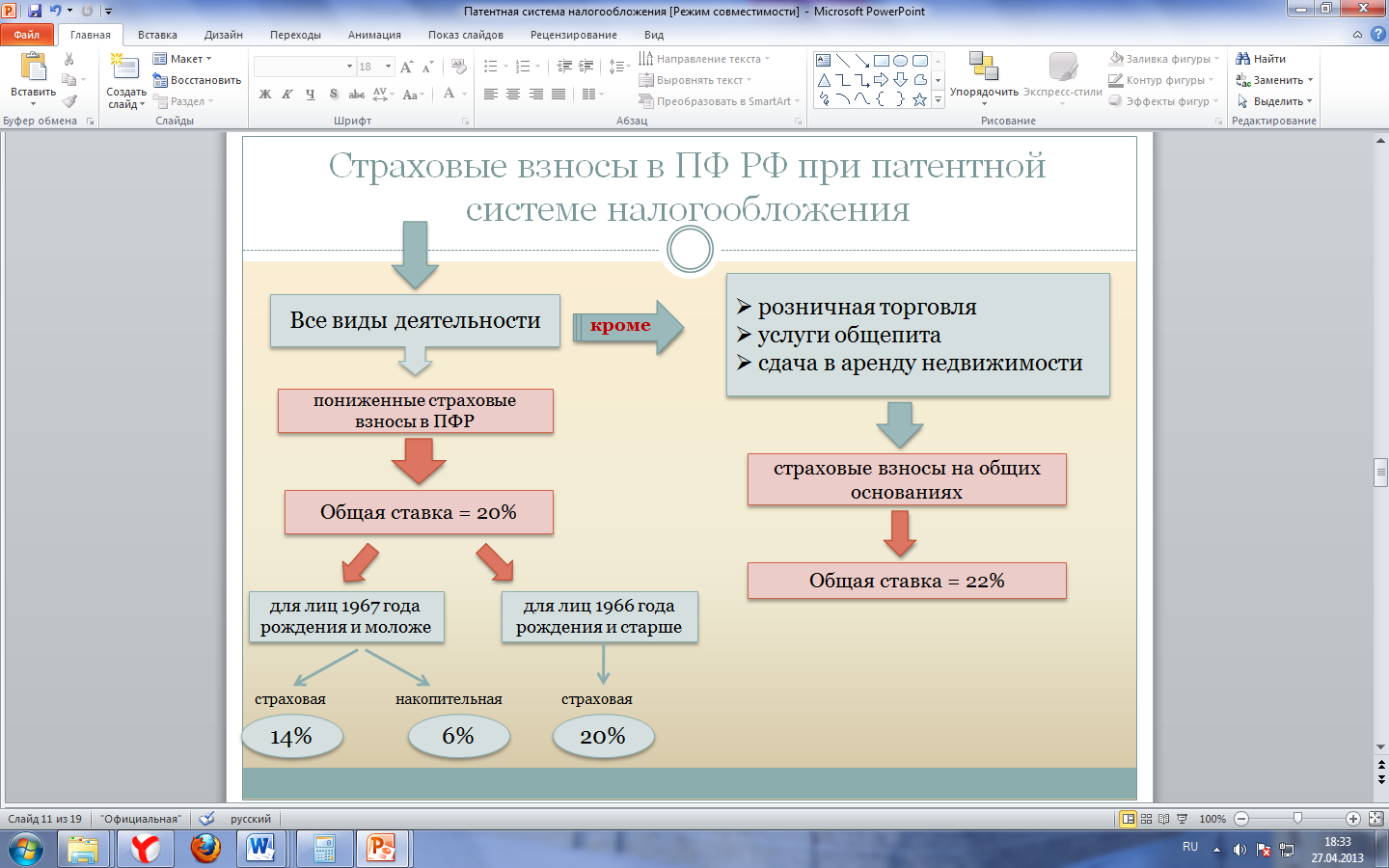Image resolution: width=1389 pixels, height=868 pixels.
Task: Click the Восстановить reset button
Action: [197, 80]
